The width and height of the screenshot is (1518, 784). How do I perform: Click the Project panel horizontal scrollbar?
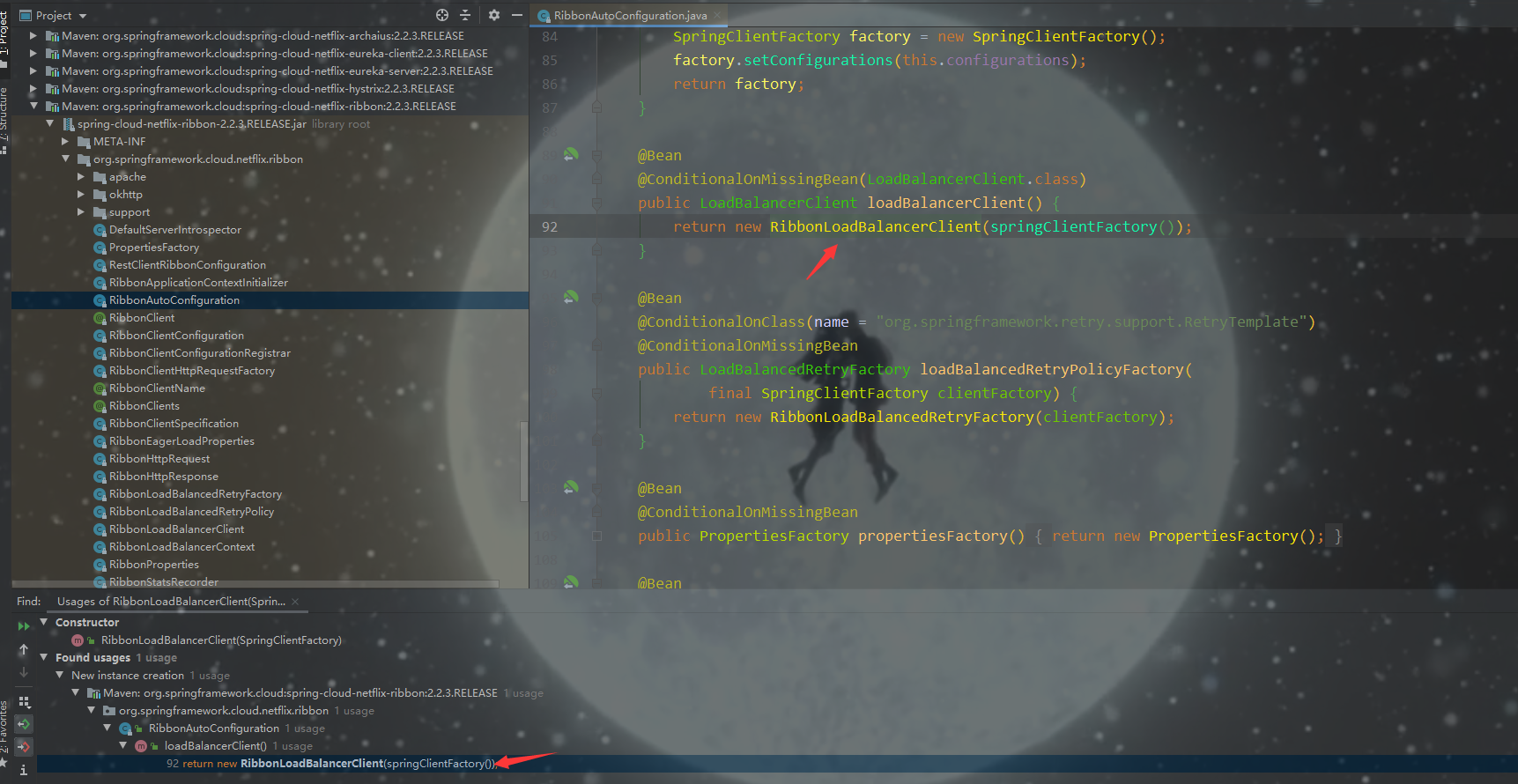[x=255, y=584]
